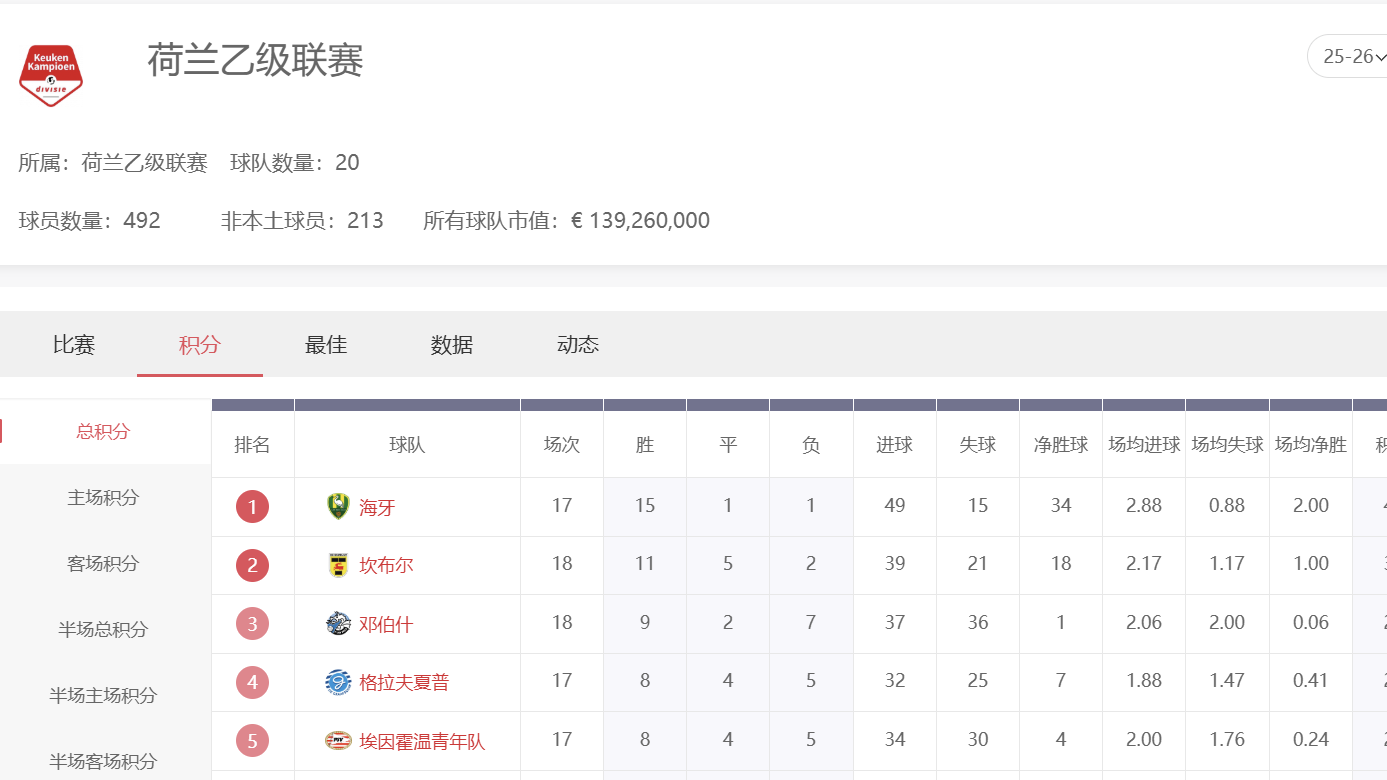This screenshot has height=780, width=1387.
Task: Select the 积分 tab
Action: pyautogui.click(x=199, y=344)
